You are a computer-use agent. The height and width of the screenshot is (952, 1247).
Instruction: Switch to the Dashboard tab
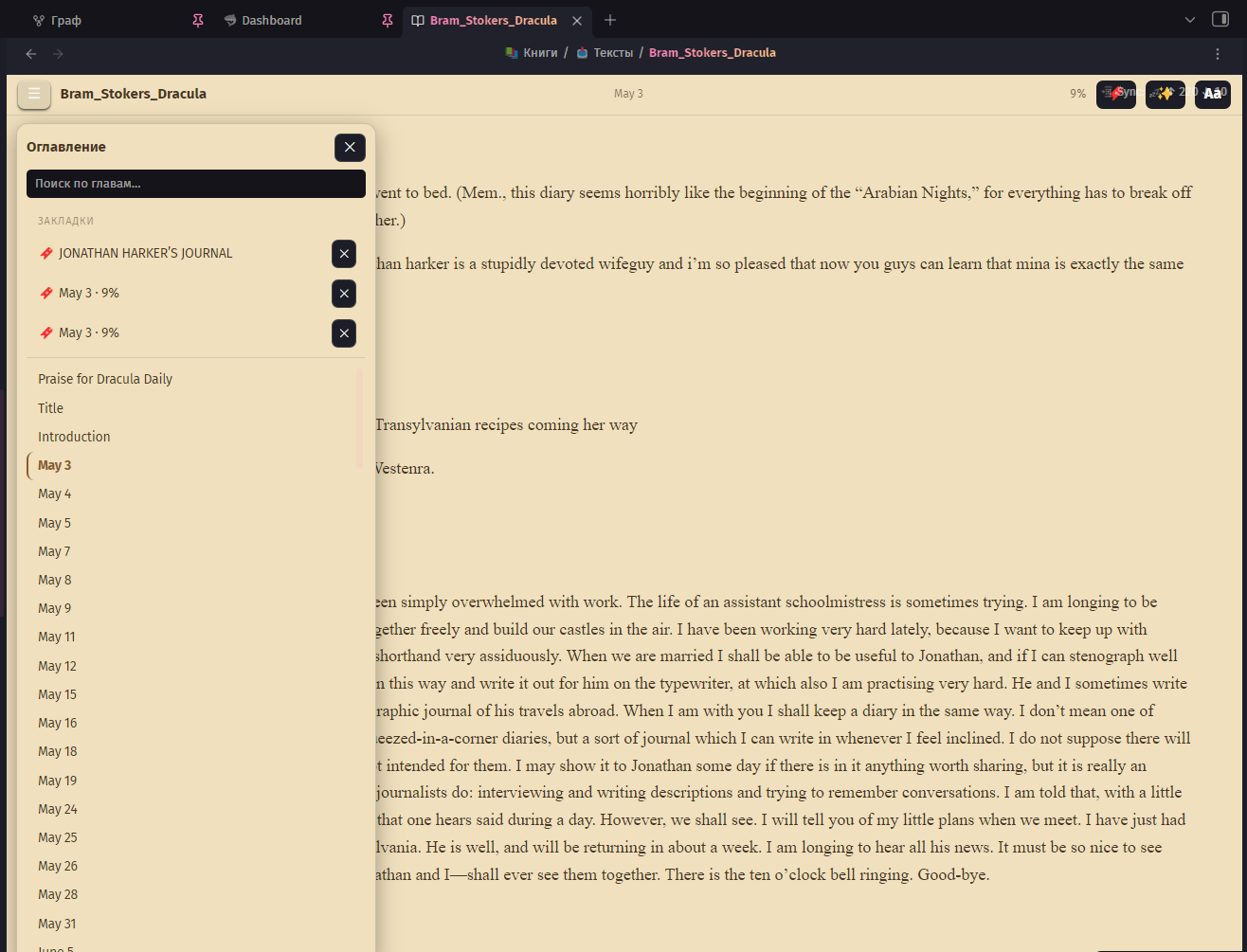[x=272, y=20]
